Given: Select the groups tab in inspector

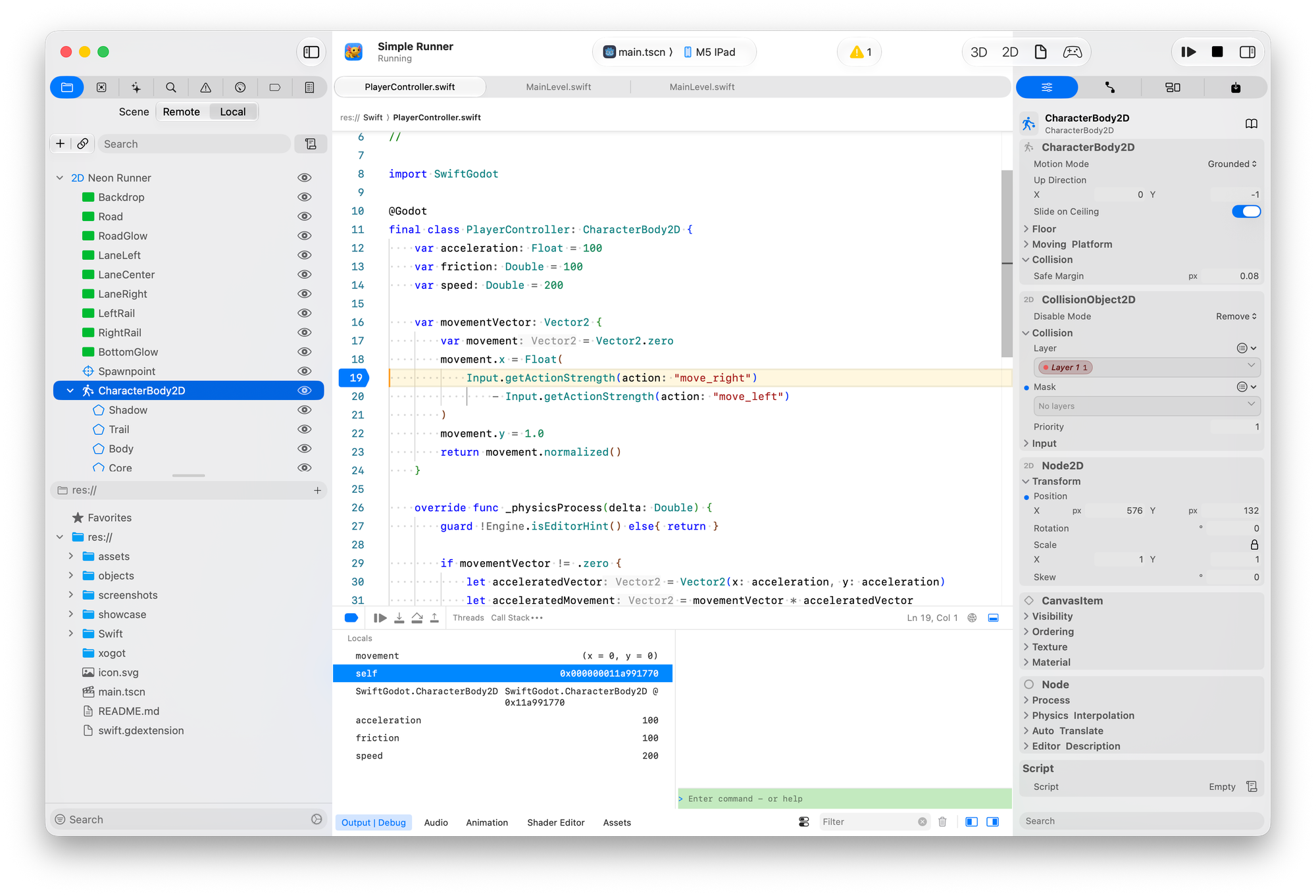Looking at the screenshot, I should (x=1173, y=87).
